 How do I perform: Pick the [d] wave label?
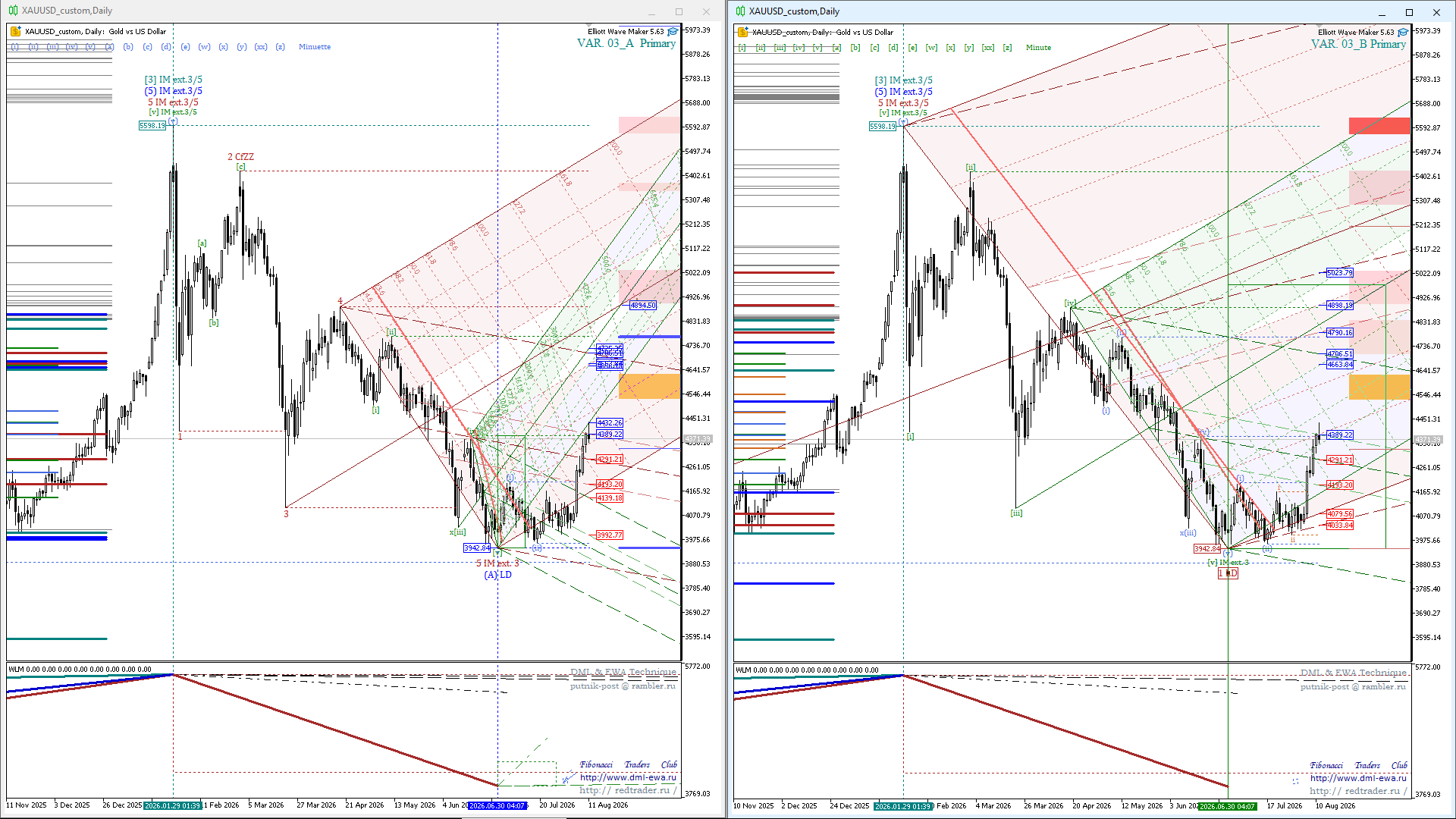[893, 48]
